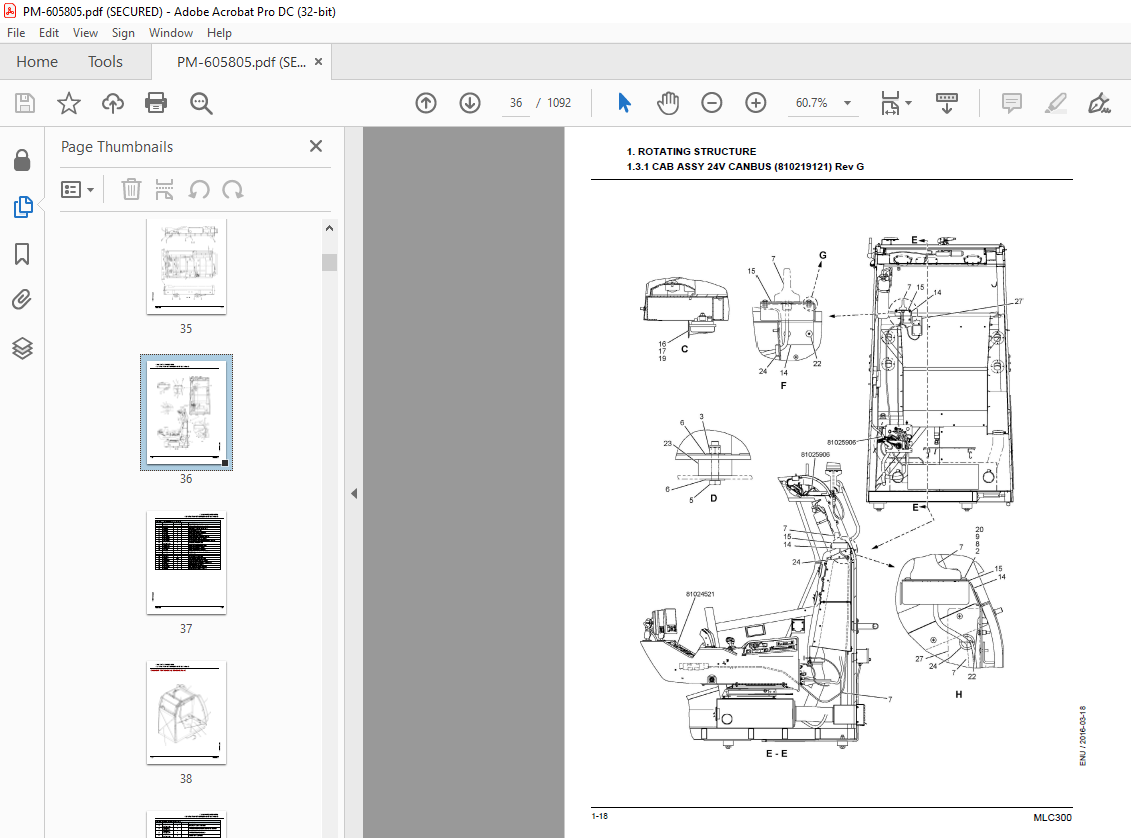Click the 'MLC300' footer text
1131x838 pixels.
(1052, 818)
